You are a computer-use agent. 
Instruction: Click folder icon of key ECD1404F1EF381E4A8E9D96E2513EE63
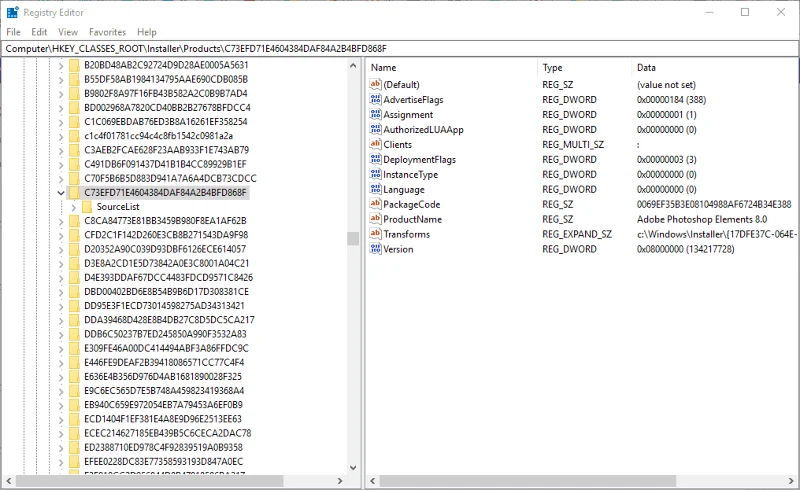pyautogui.click(x=74, y=419)
